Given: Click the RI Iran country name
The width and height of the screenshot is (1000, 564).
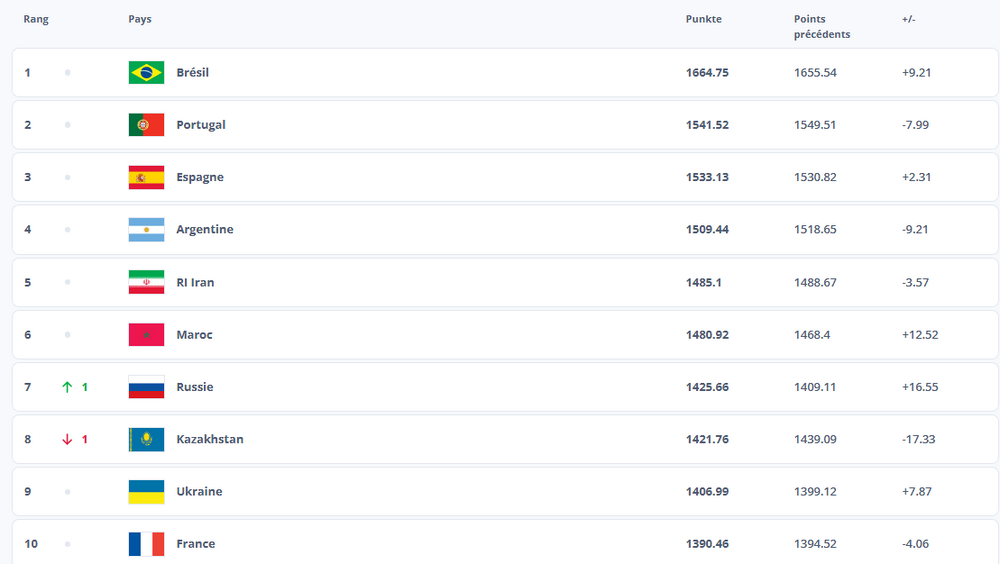Looking at the screenshot, I should [195, 282].
